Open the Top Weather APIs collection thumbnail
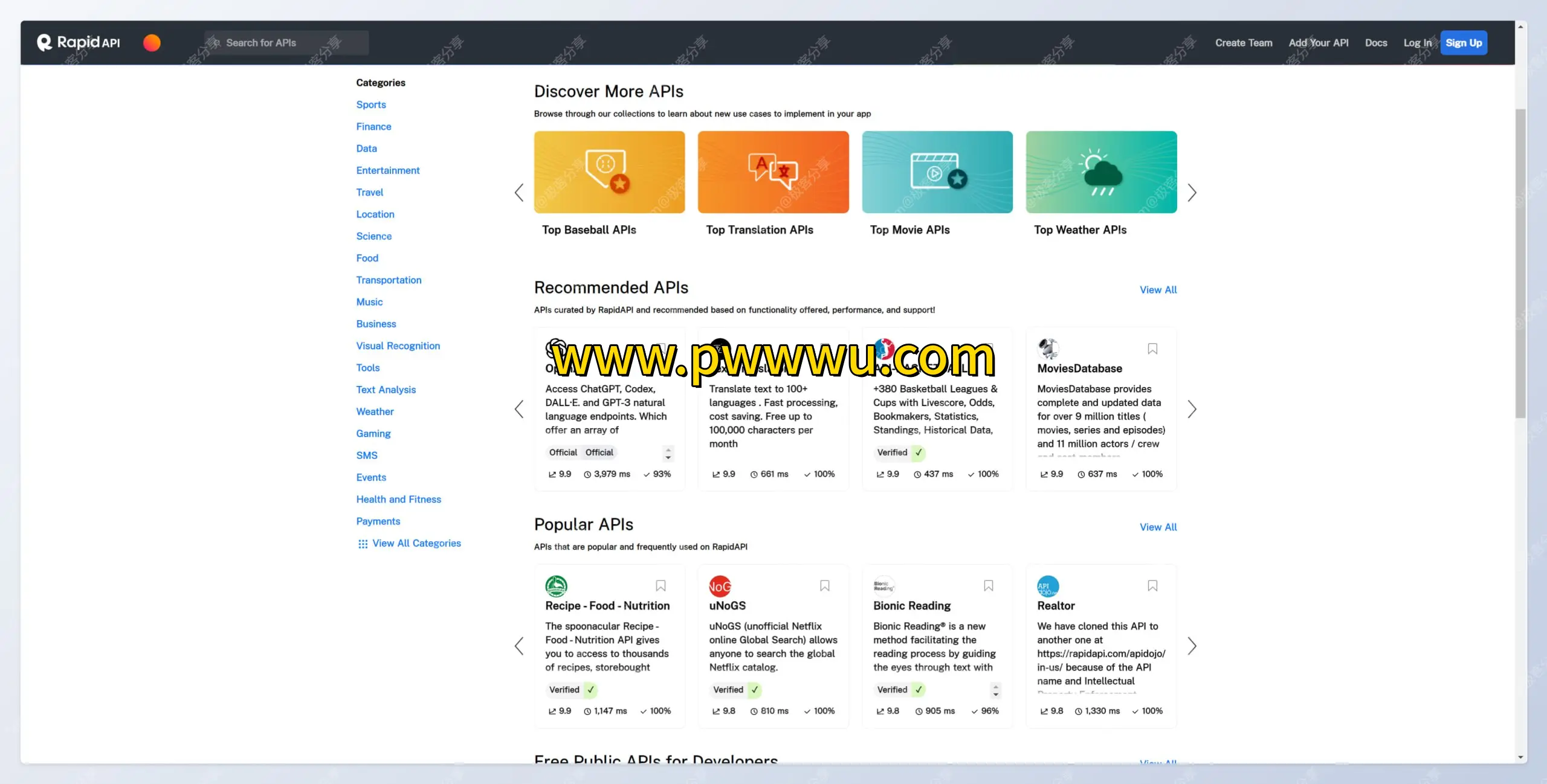This screenshot has width=1547, height=784. coord(1101,172)
